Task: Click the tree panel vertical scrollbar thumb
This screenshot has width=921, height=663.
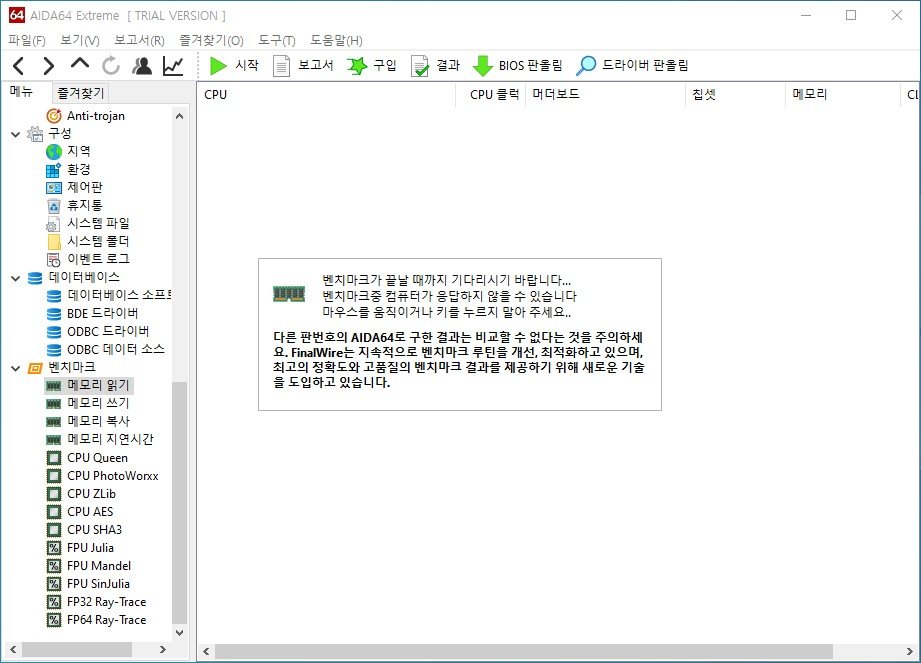Action: (180, 502)
